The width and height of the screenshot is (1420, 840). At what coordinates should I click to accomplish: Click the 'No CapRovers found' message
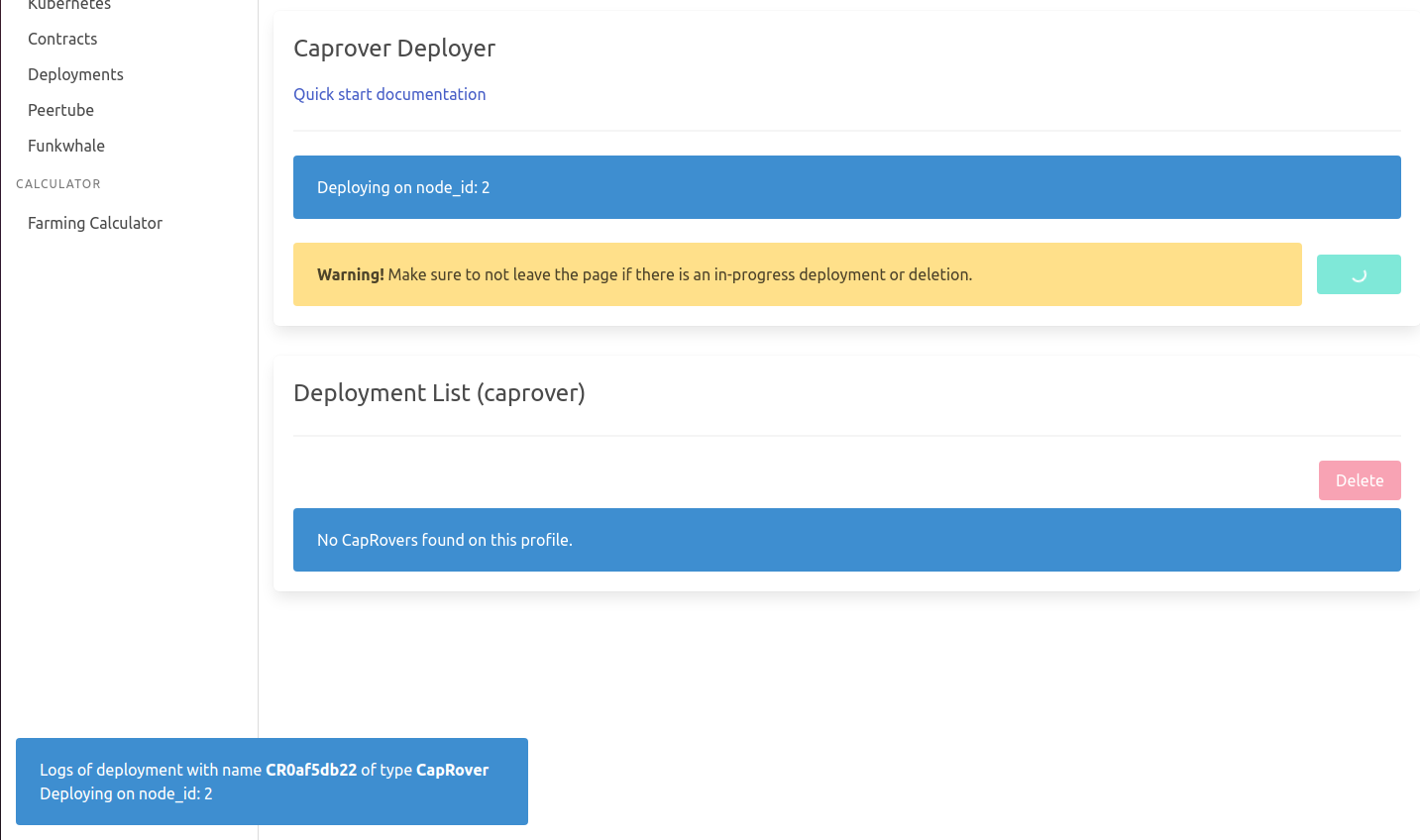point(847,540)
